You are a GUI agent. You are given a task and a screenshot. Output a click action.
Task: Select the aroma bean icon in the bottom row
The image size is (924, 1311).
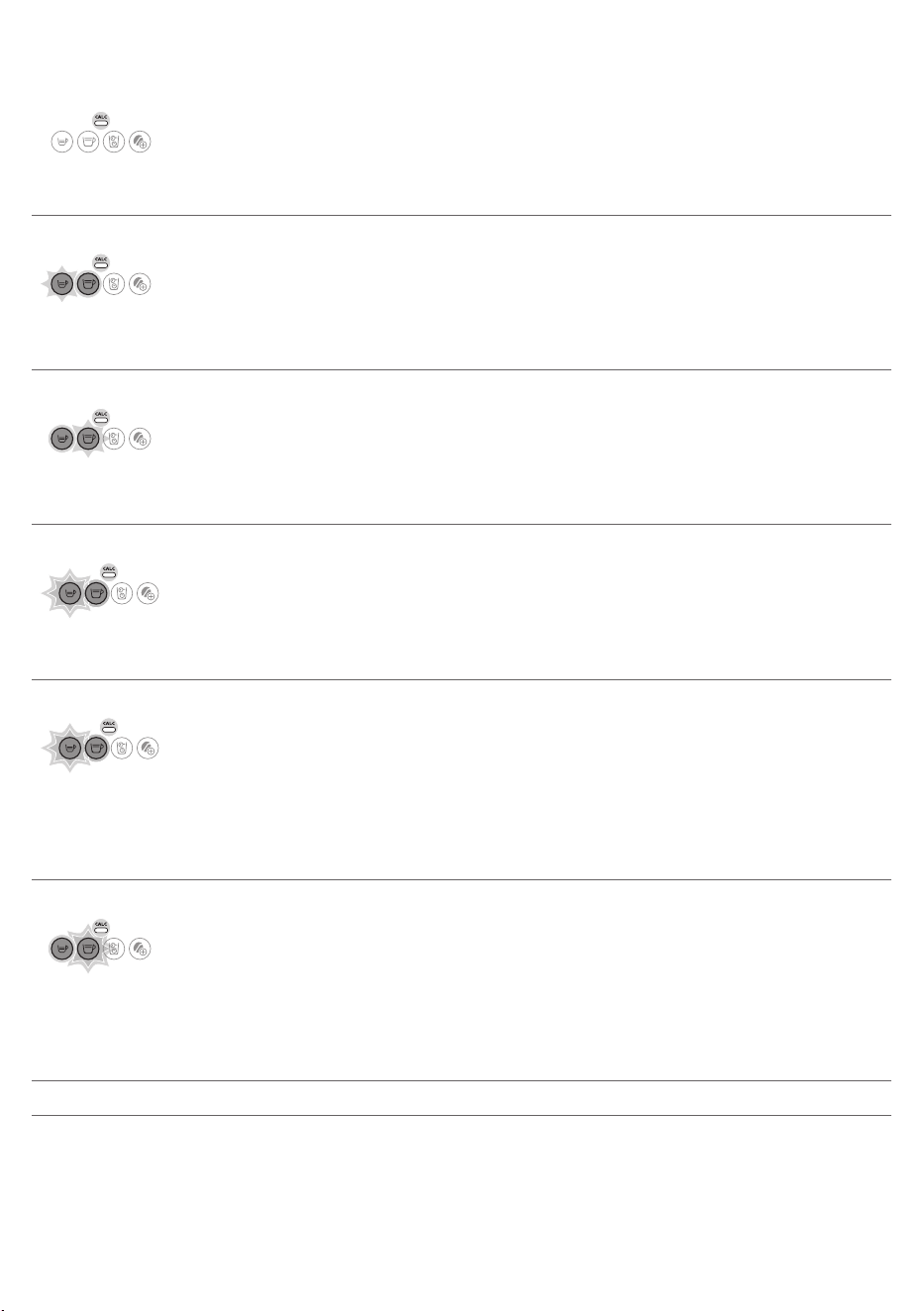[x=140, y=949]
